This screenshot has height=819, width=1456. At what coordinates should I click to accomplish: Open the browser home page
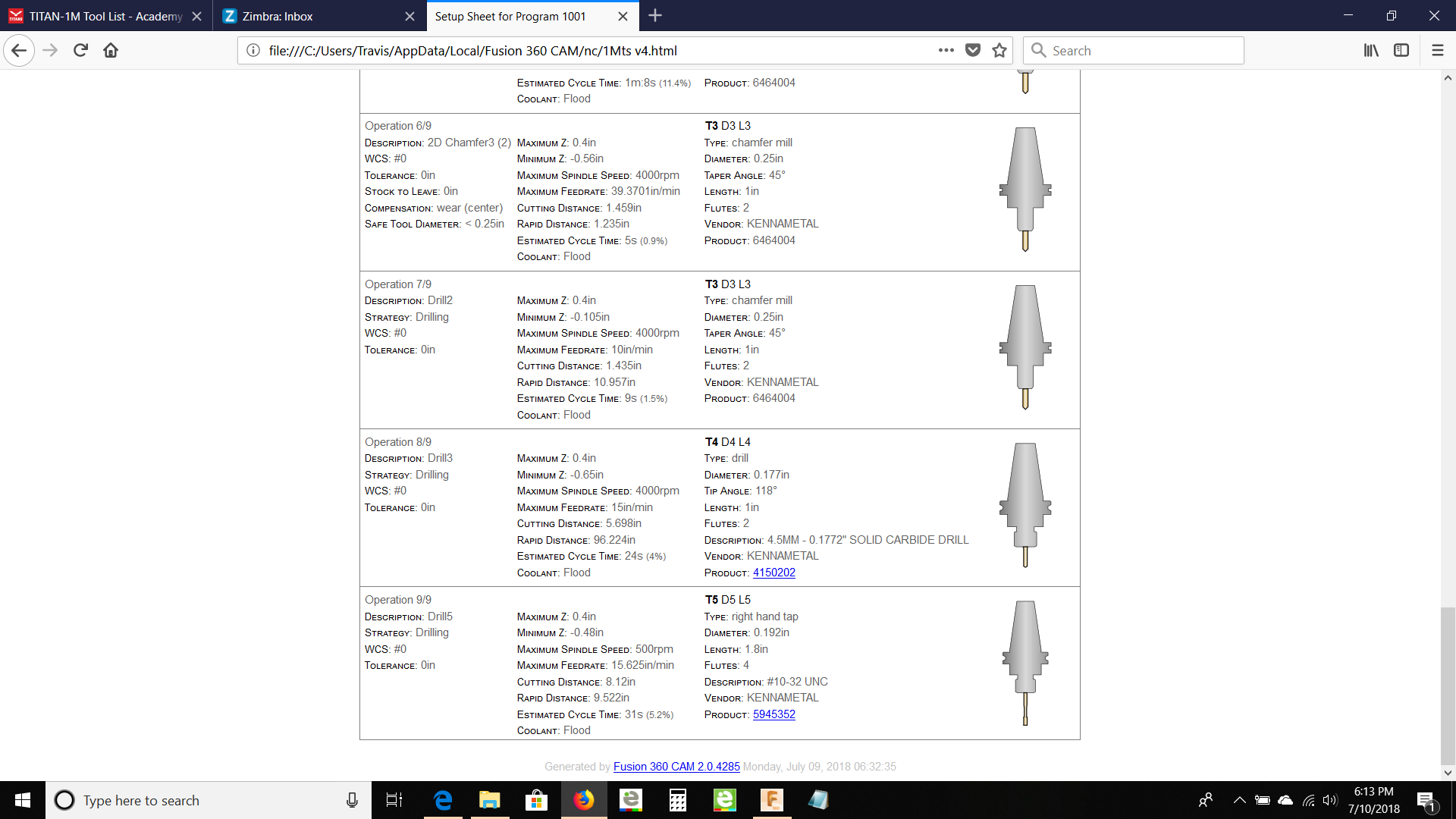click(111, 50)
